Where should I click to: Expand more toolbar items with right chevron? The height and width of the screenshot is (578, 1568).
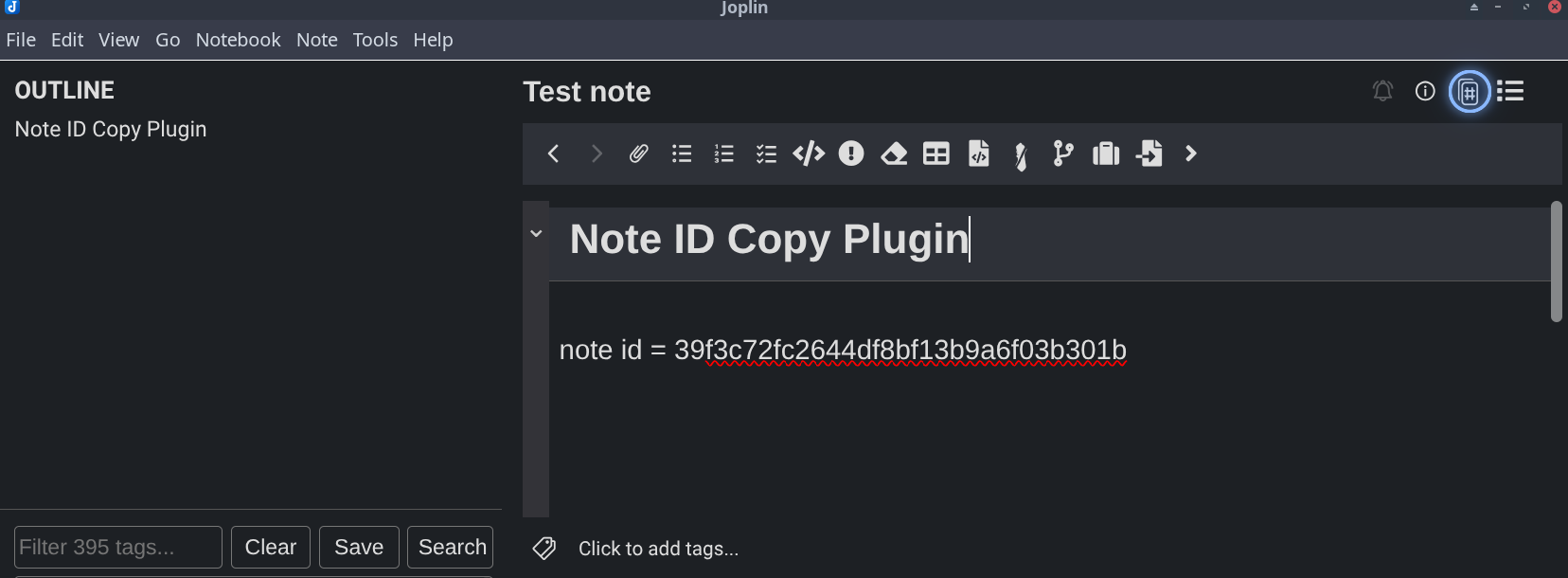tap(1191, 154)
